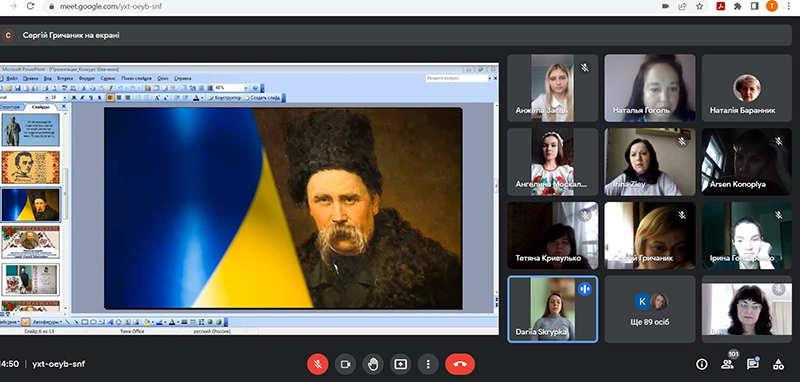Share this page icon in address bar
This screenshot has width=800, height=382.
tap(682, 6)
